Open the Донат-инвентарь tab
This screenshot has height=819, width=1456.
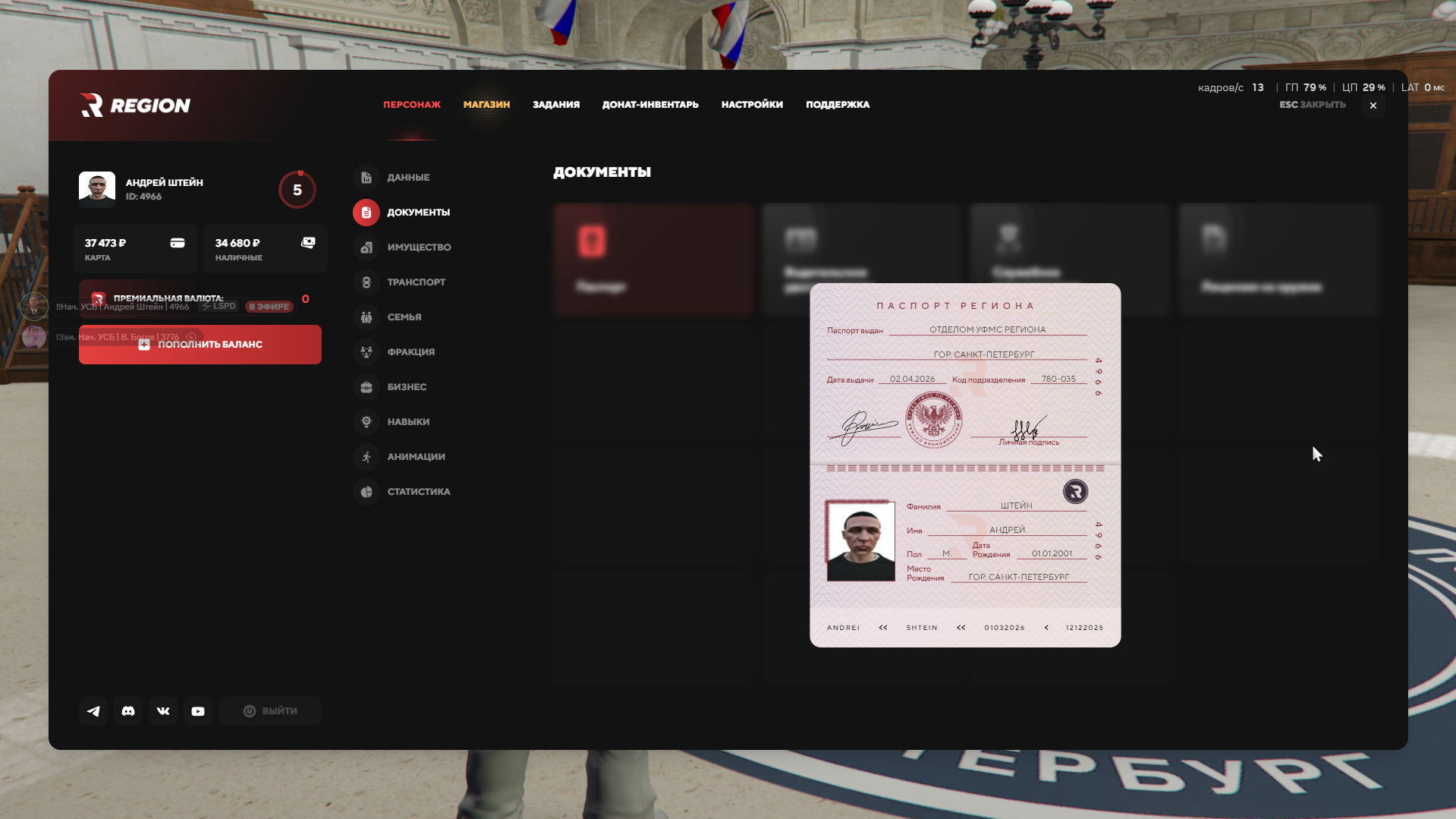point(650,105)
